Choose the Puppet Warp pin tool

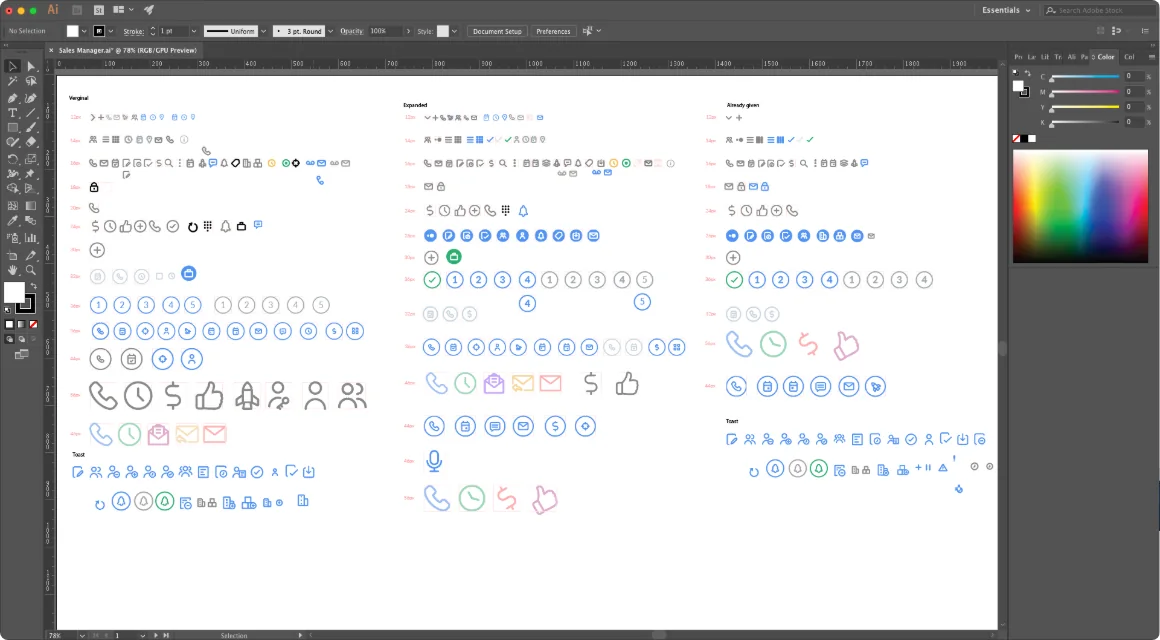click(31, 175)
